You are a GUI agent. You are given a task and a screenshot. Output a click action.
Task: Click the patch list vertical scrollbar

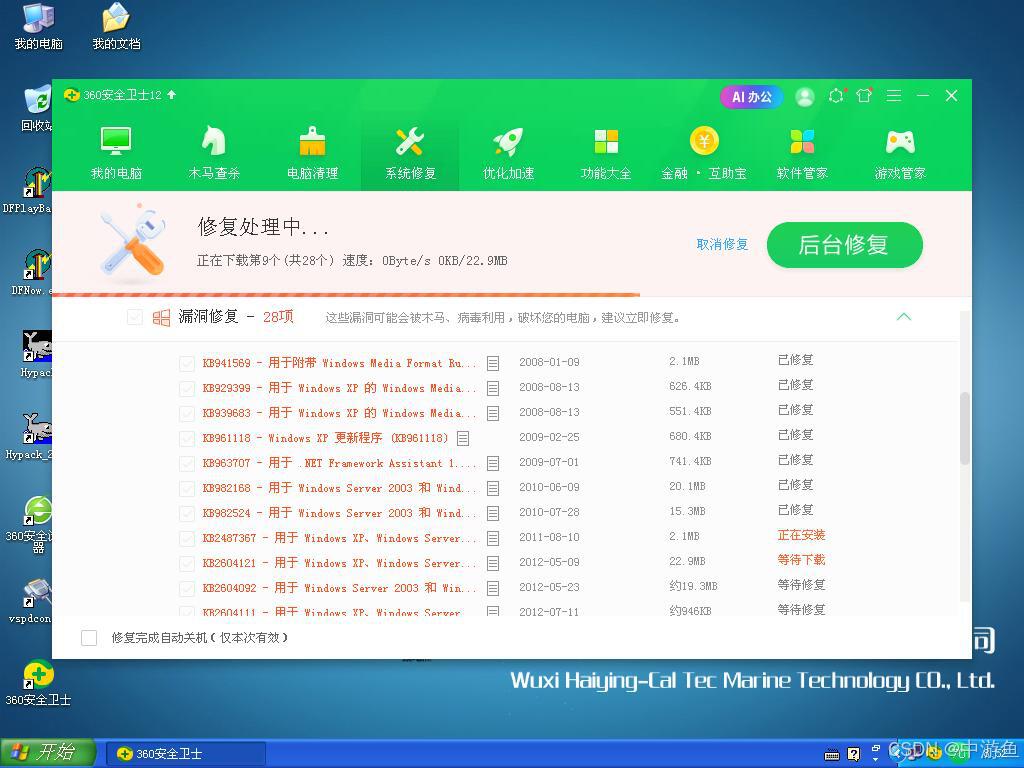[965, 428]
